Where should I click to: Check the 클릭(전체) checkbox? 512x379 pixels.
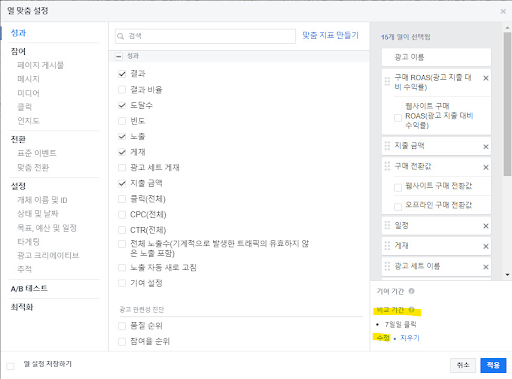pos(122,199)
